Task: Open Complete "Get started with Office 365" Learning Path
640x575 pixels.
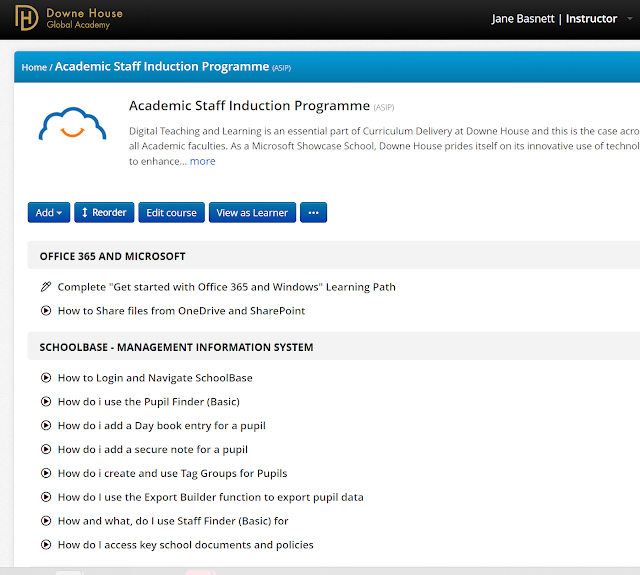Action: [227, 287]
